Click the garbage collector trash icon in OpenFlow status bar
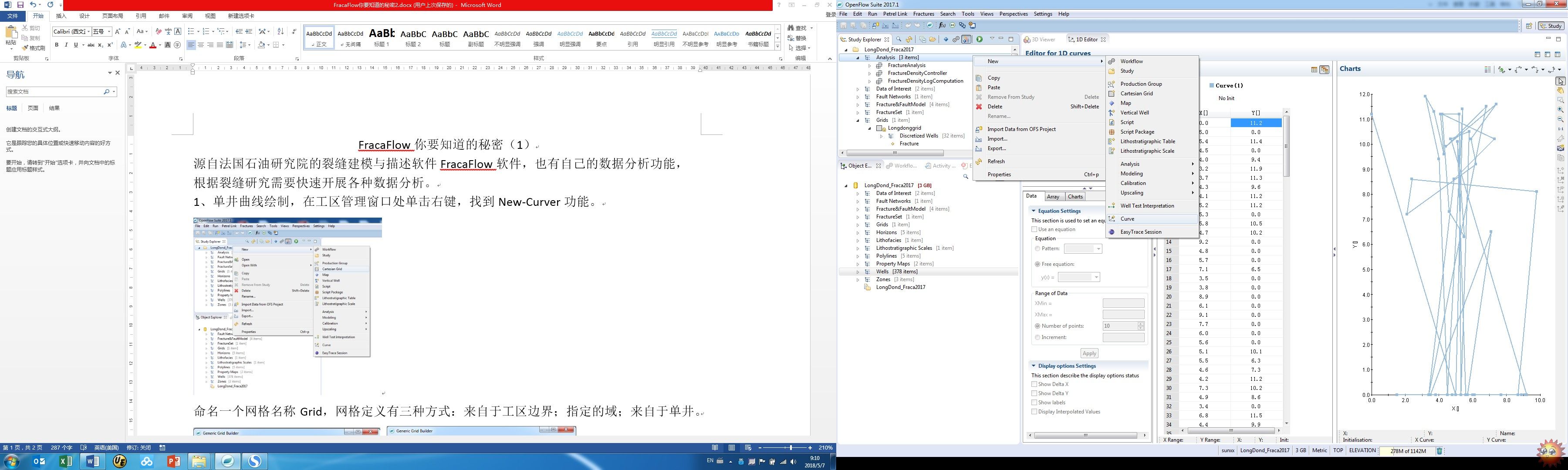This screenshot has width=1568, height=470. point(1440,451)
